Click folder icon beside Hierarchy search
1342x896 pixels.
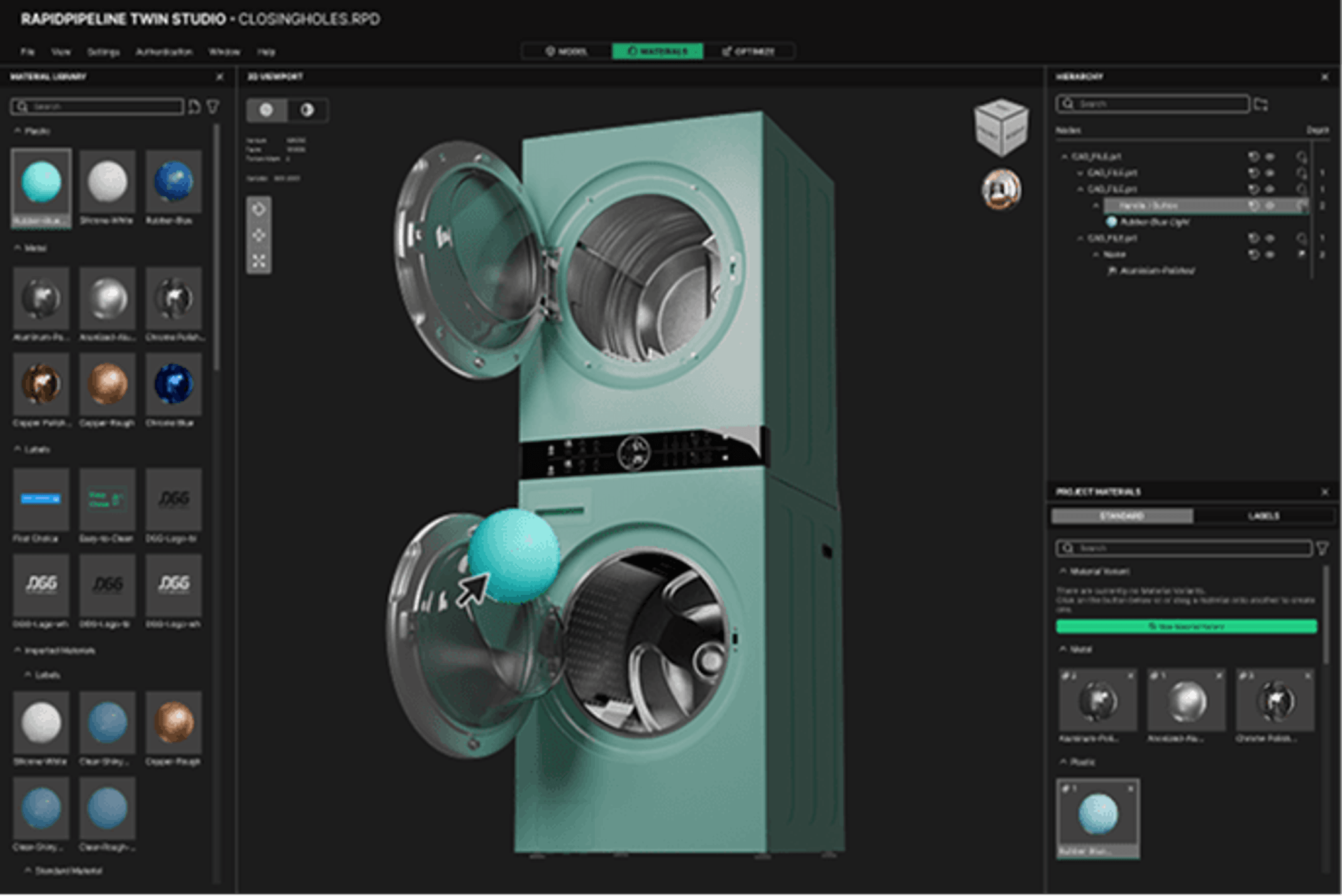pos(1261,104)
